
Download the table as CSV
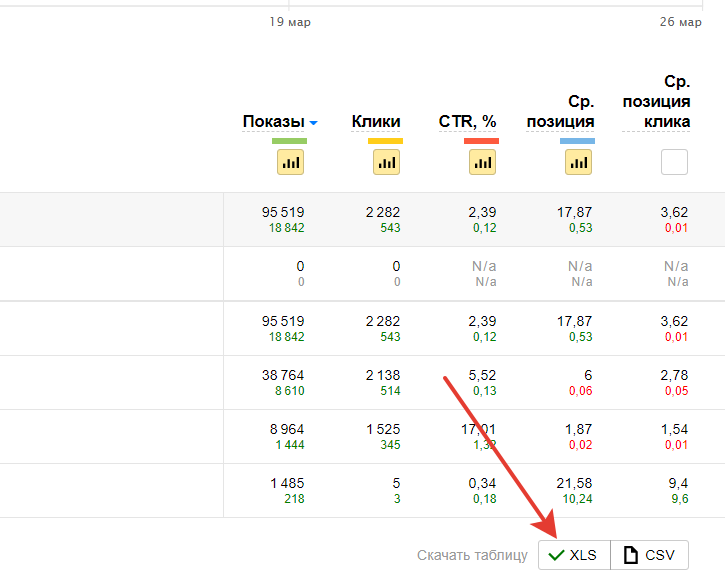[649, 555]
